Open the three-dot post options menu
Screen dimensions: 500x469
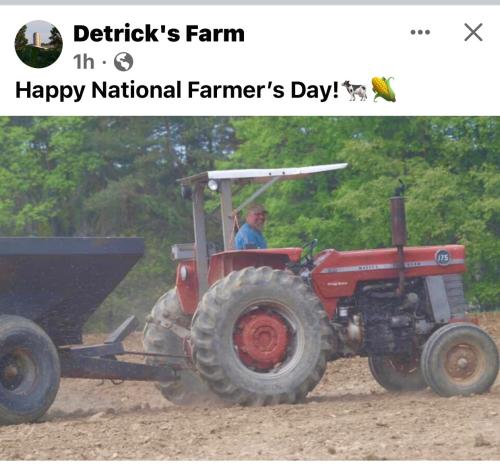tap(420, 32)
